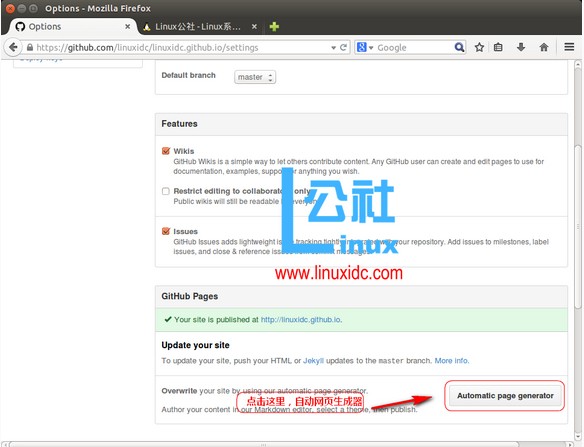Click the horizontal scrollbar at the bottom

[x=264, y=444]
